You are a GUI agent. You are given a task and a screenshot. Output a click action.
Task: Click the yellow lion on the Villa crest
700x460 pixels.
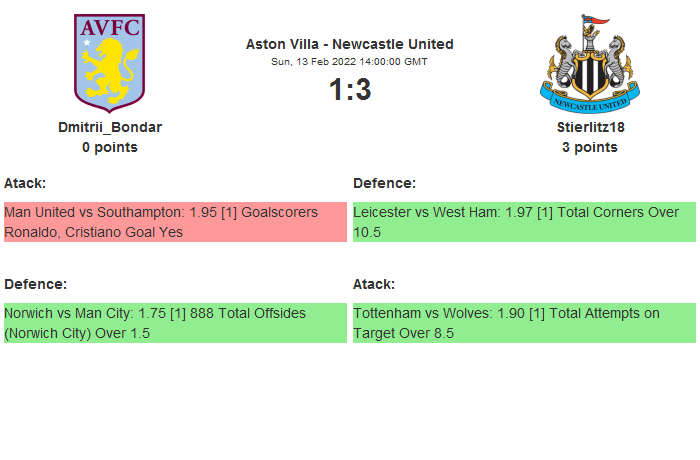click(x=110, y=70)
